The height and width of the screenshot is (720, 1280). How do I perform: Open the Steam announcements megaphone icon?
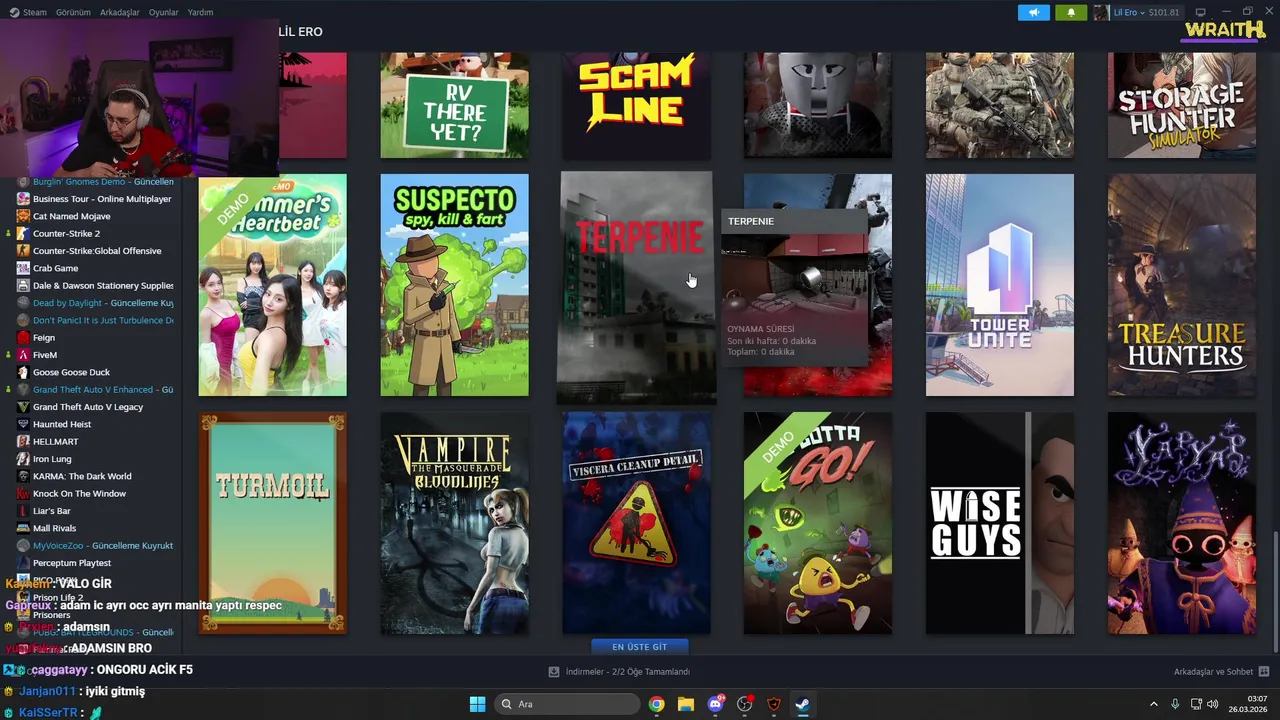(x=1034, y=12)
